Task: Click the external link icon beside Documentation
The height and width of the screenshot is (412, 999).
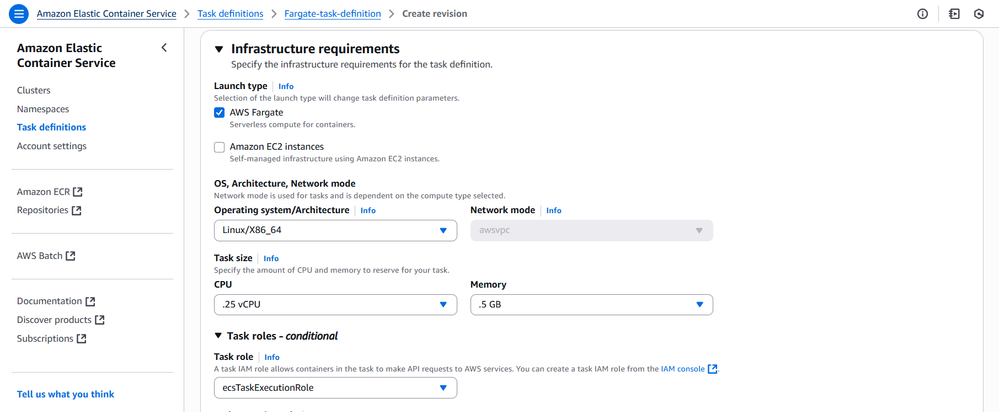Action: point(91,301)
